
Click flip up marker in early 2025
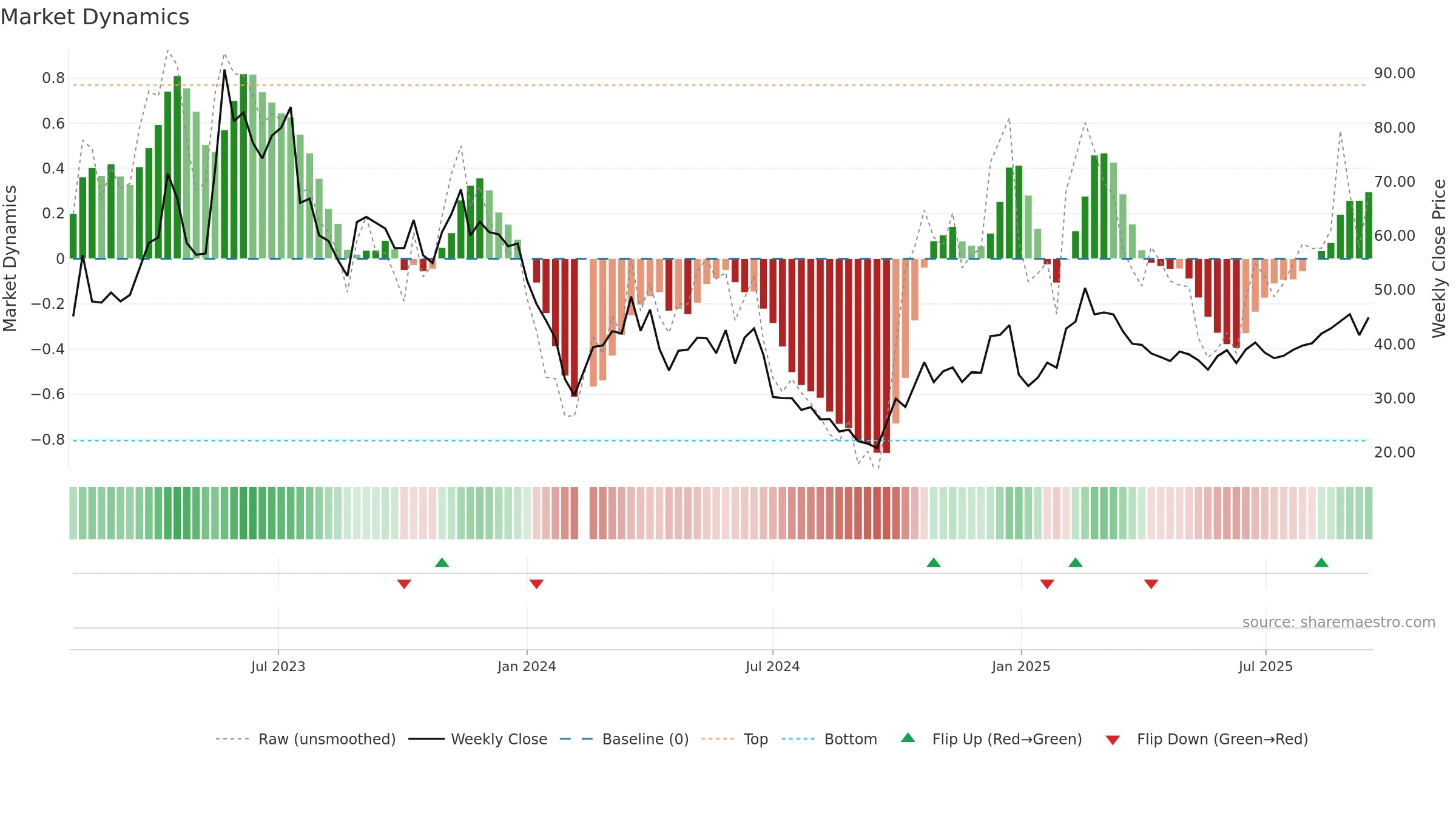[x=1076, y=562]
